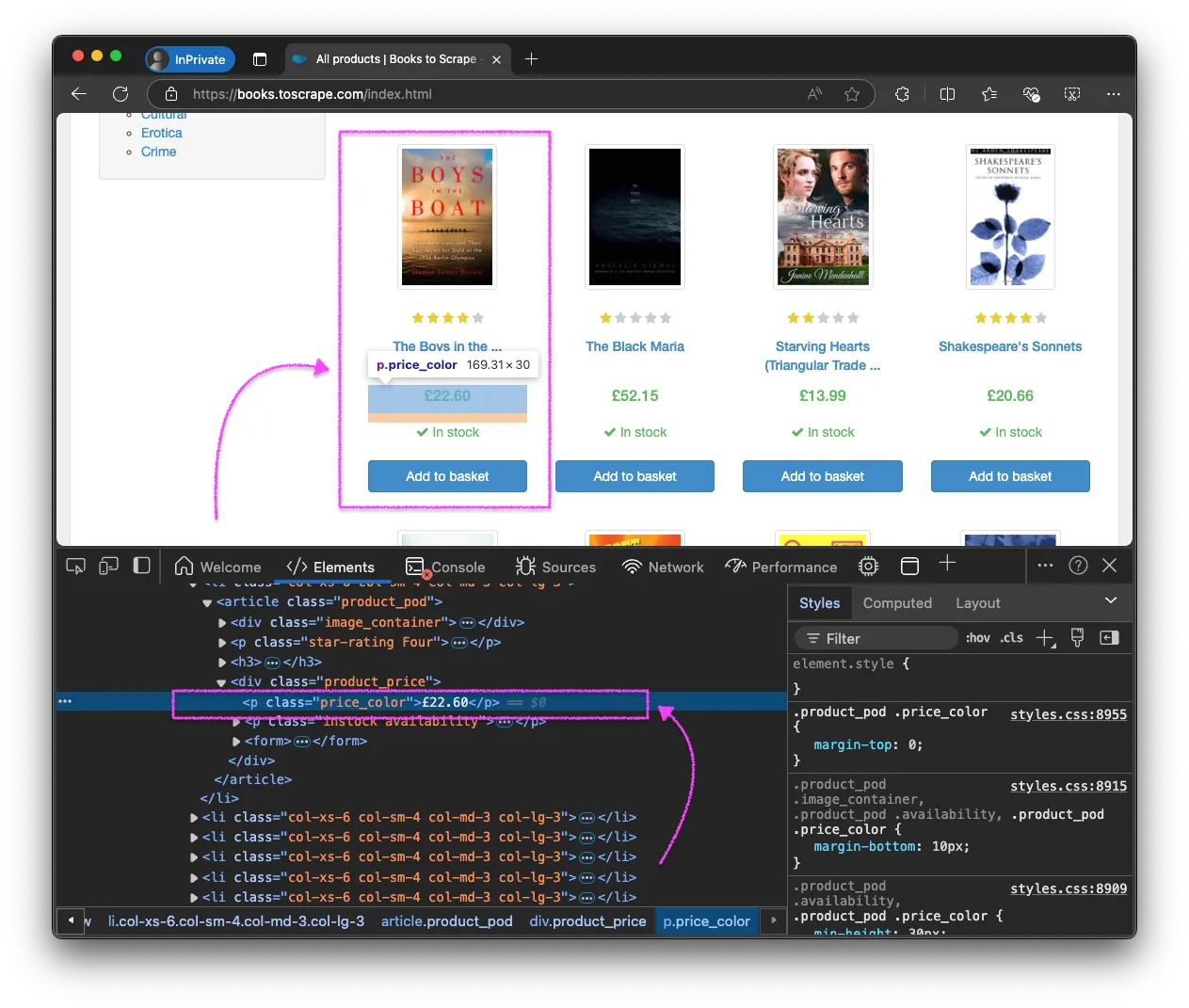Collapse article product_pod node

207,602
